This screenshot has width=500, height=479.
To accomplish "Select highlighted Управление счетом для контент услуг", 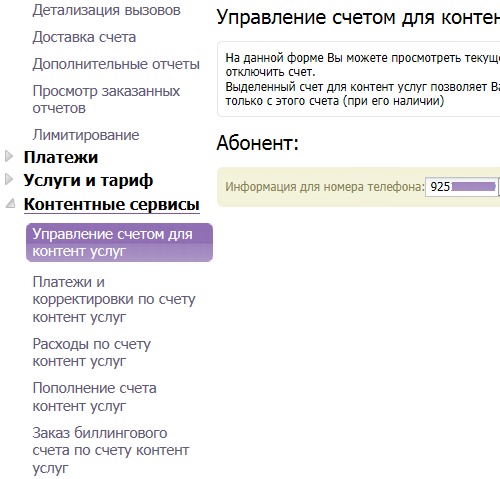I will [119, 242].
